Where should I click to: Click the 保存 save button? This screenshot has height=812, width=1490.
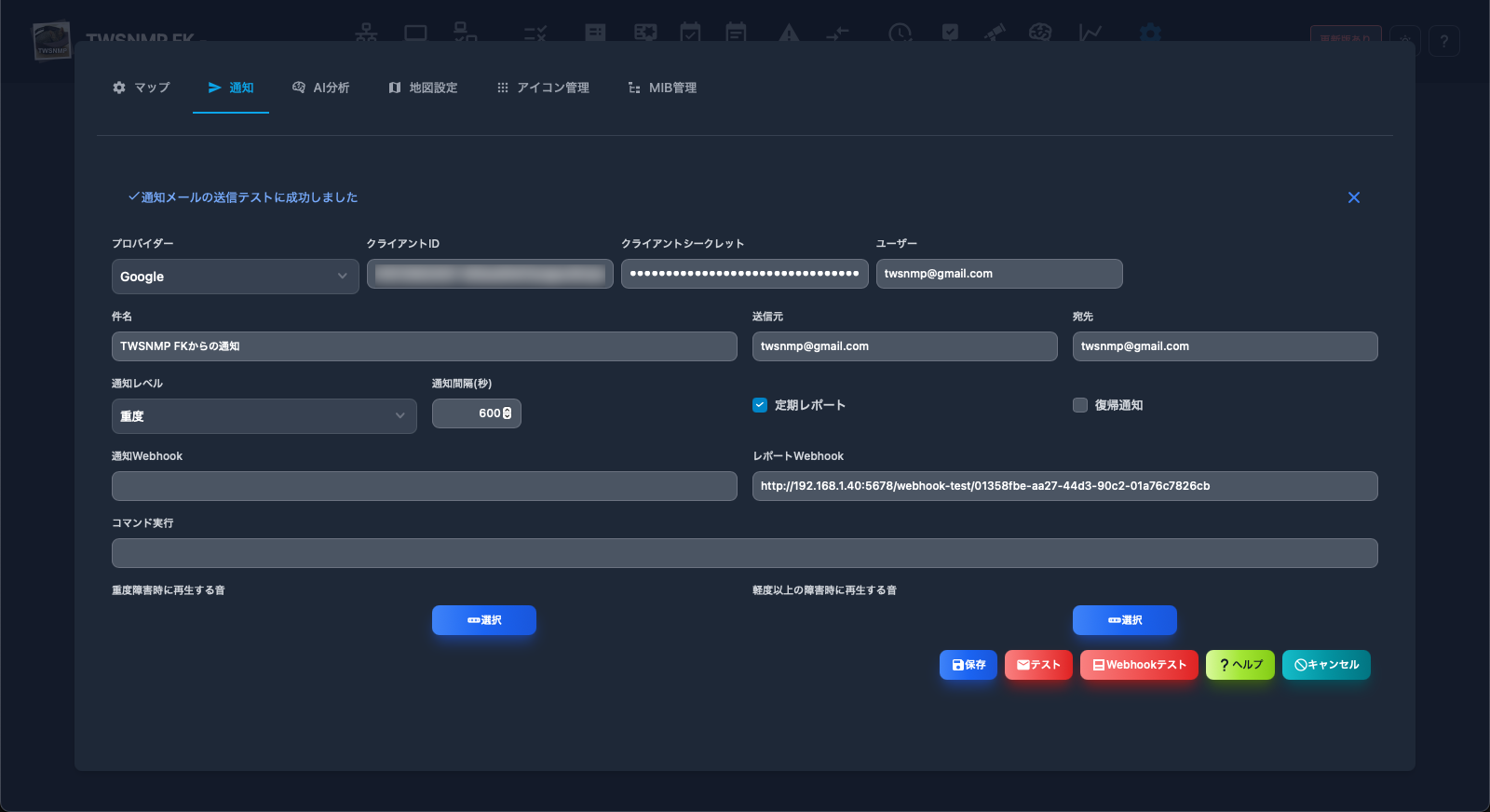pos(968,665)
